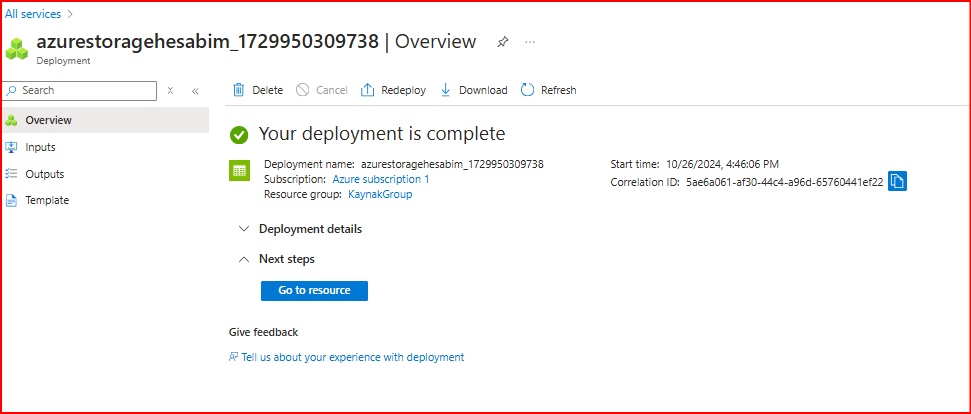Open the ellipsis more options menu
This screenshot has height=414, width=971.
(530, 42)
